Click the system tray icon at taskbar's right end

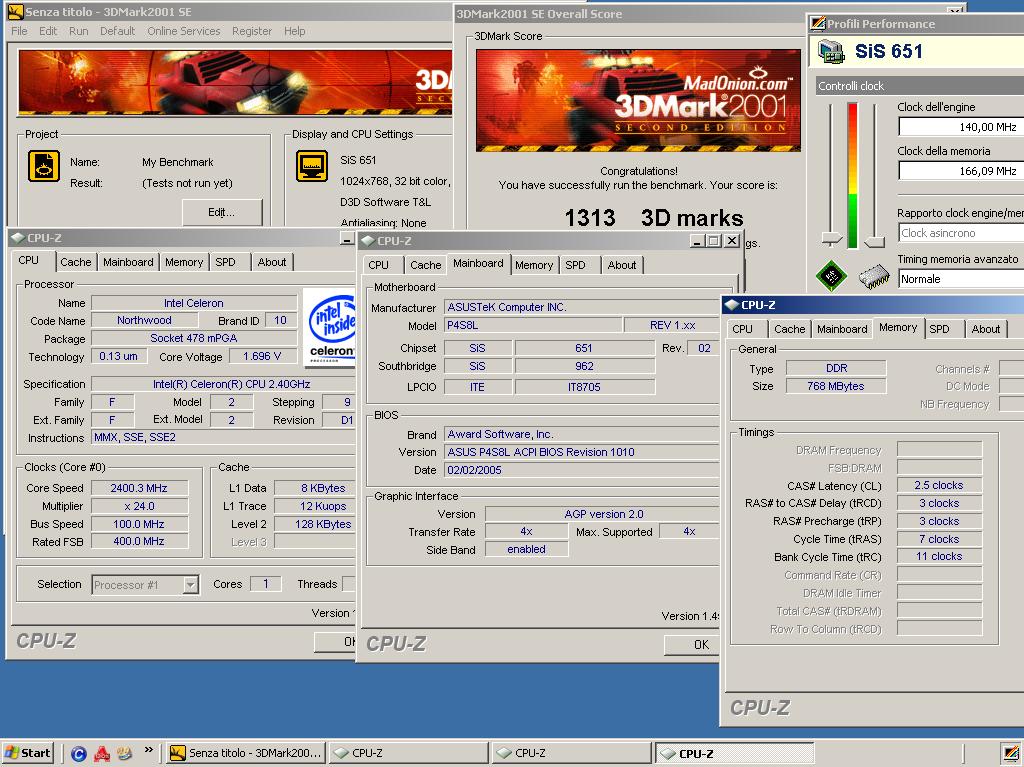pos(1011,753)
